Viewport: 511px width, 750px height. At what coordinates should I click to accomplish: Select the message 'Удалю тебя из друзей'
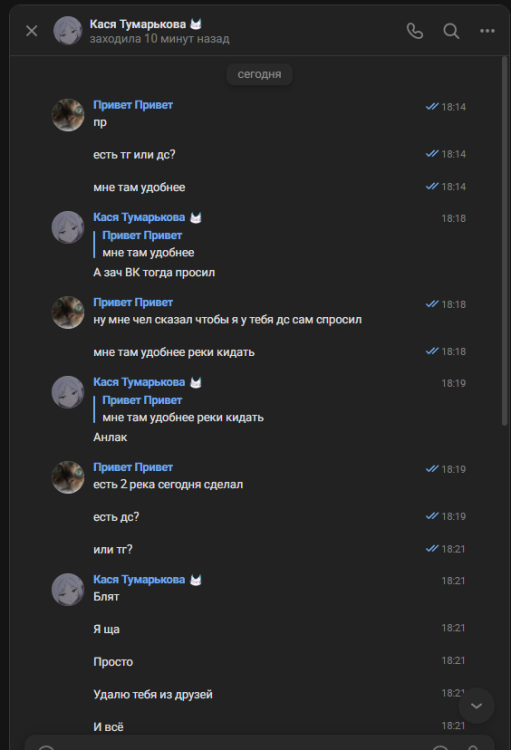tap(153, 694)
